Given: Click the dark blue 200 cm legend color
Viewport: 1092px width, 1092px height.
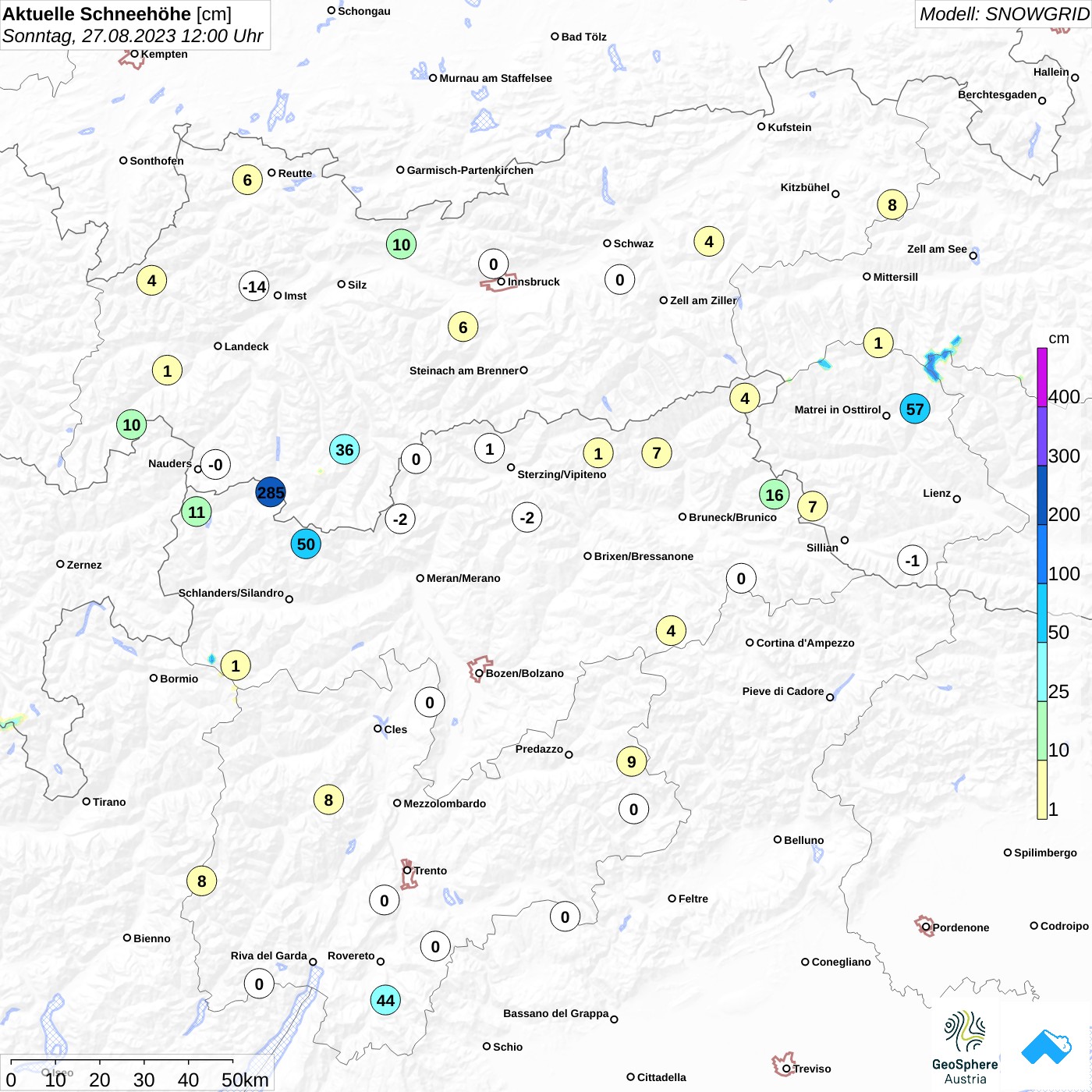Looking at the screenshot, I should [1042, 495].
